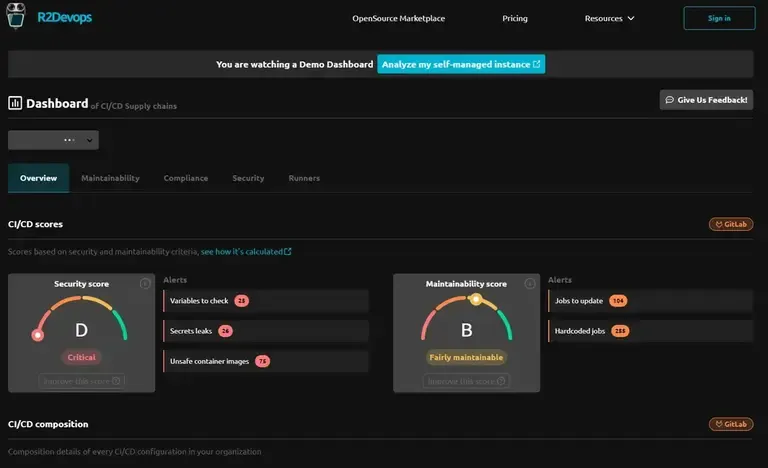Select the Compliance tab
Viewport: 768px width, 468px height.
click(186, 178)
